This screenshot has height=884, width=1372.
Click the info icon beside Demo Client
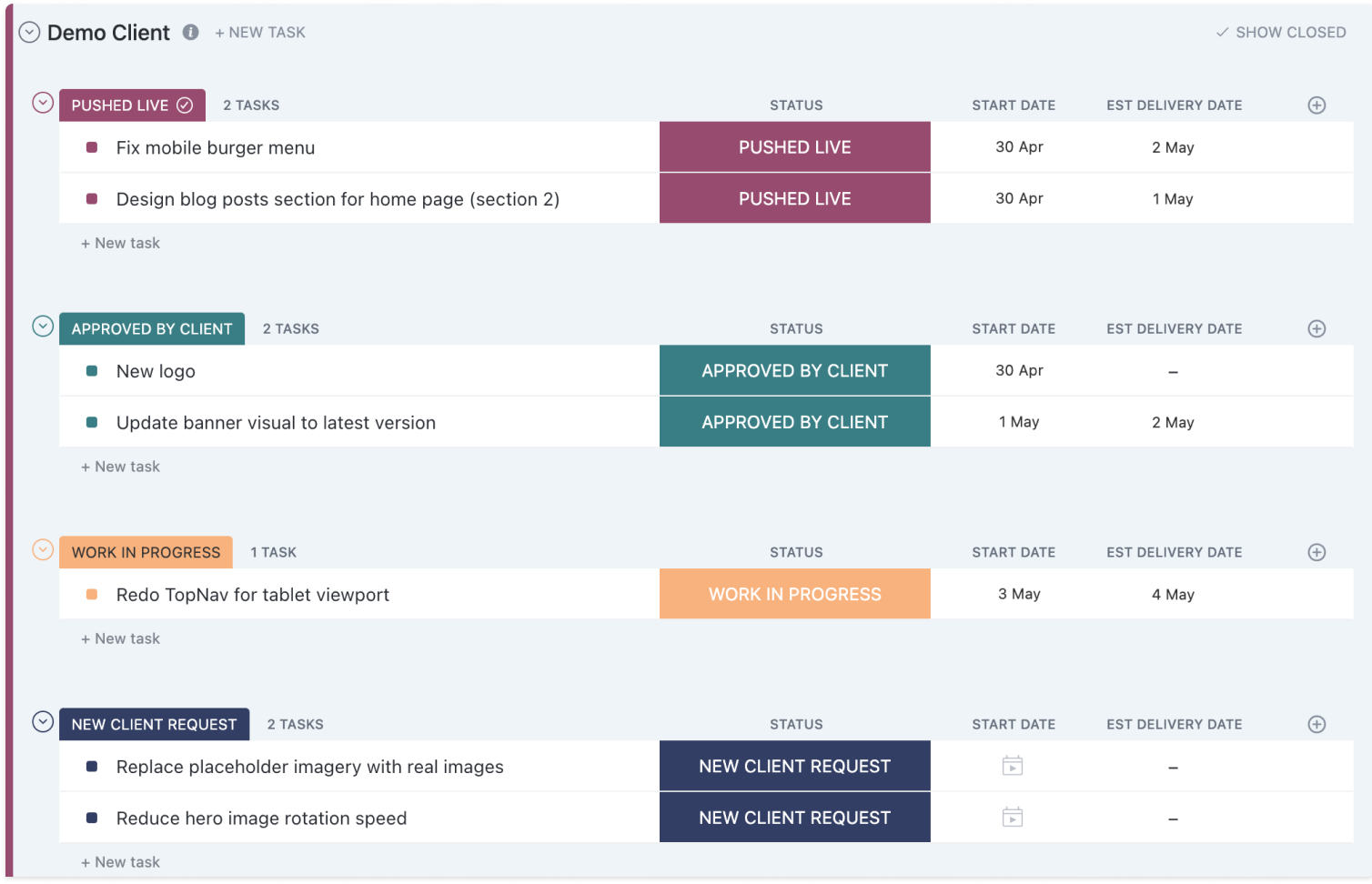[190, 33]
